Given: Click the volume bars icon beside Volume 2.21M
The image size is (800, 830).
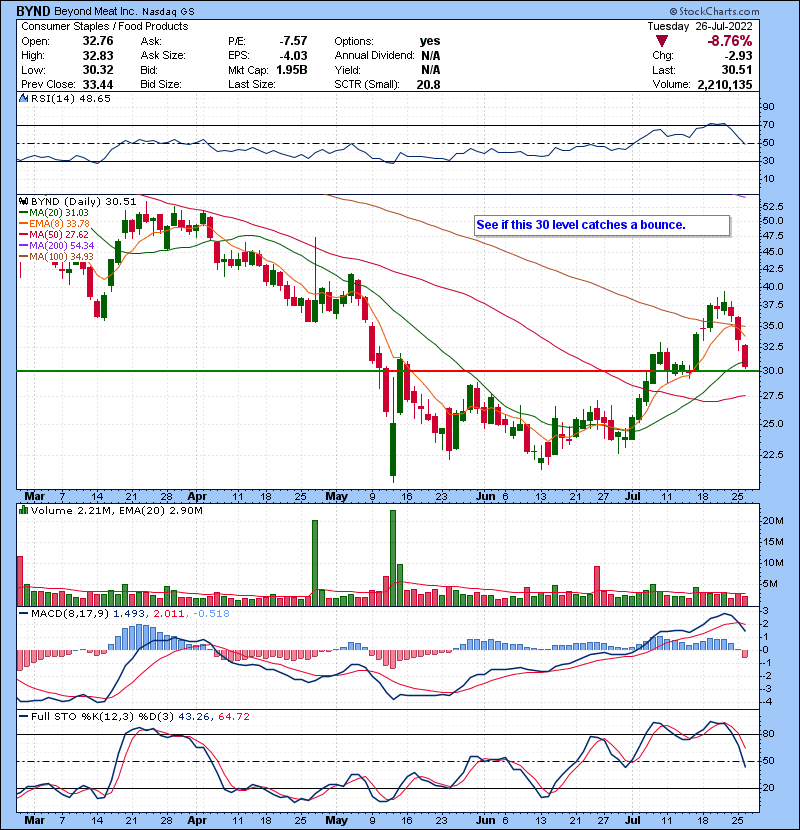Looking at the screenshot, I should pyautogui.click(x=23, y=510).
